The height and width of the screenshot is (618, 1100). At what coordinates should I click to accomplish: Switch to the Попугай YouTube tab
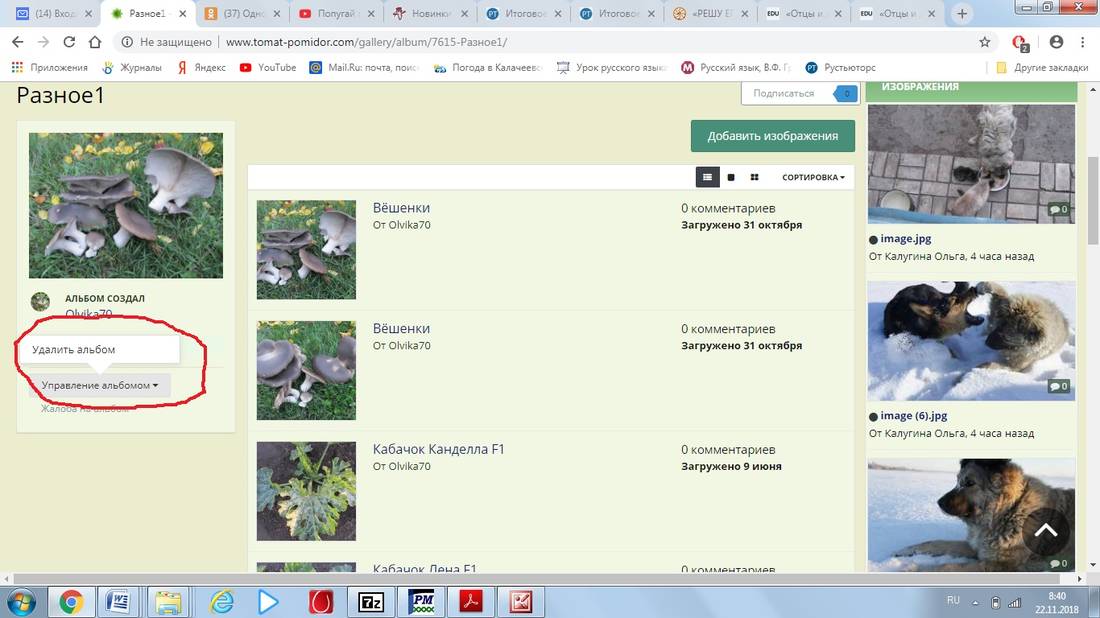335,14
